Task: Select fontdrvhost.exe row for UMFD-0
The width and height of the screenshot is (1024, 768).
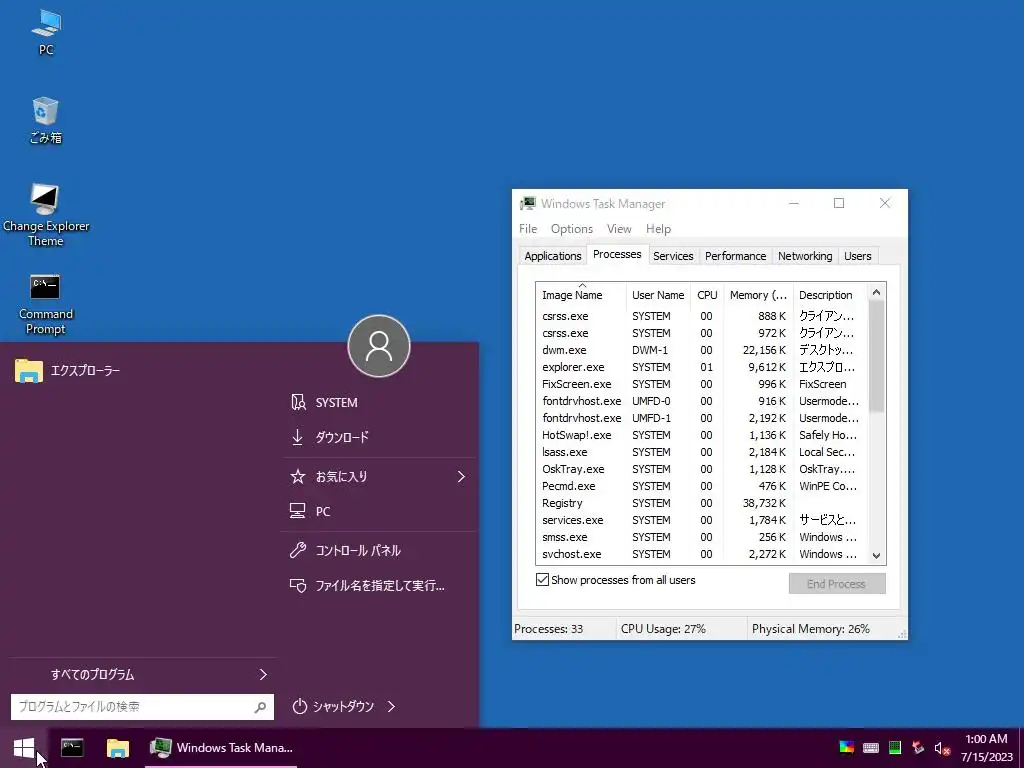Action: point(702,401)
